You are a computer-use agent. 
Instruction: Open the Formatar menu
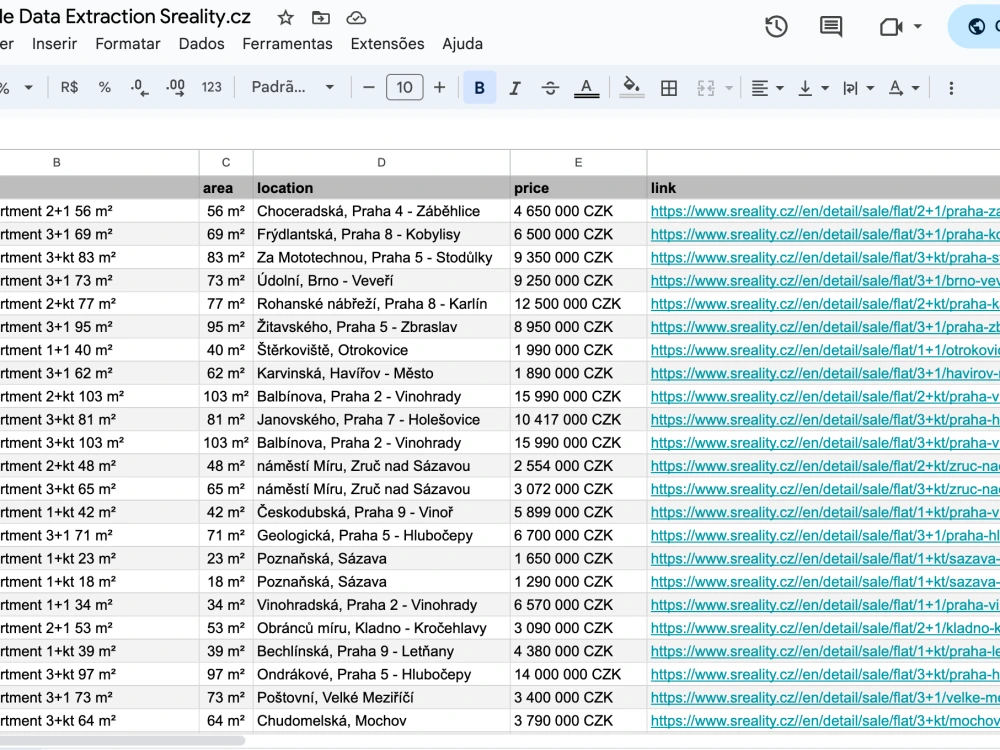128,44
